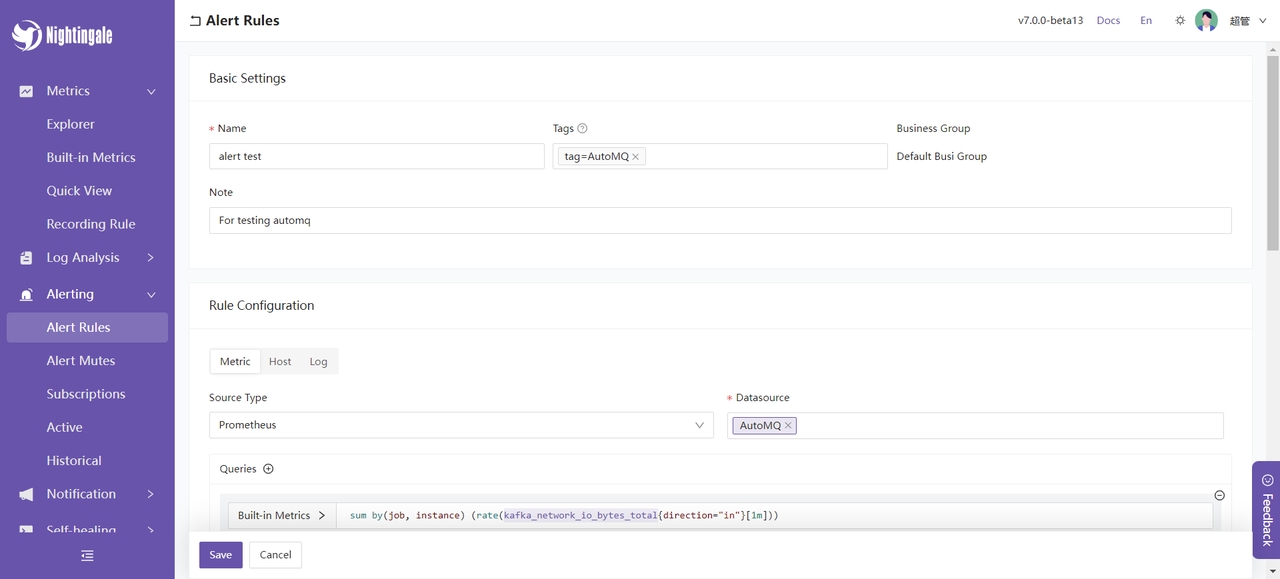Open the Source Type Prometheus dropdown
Screen dimensions: 1280x579
(x=461, y=425)
